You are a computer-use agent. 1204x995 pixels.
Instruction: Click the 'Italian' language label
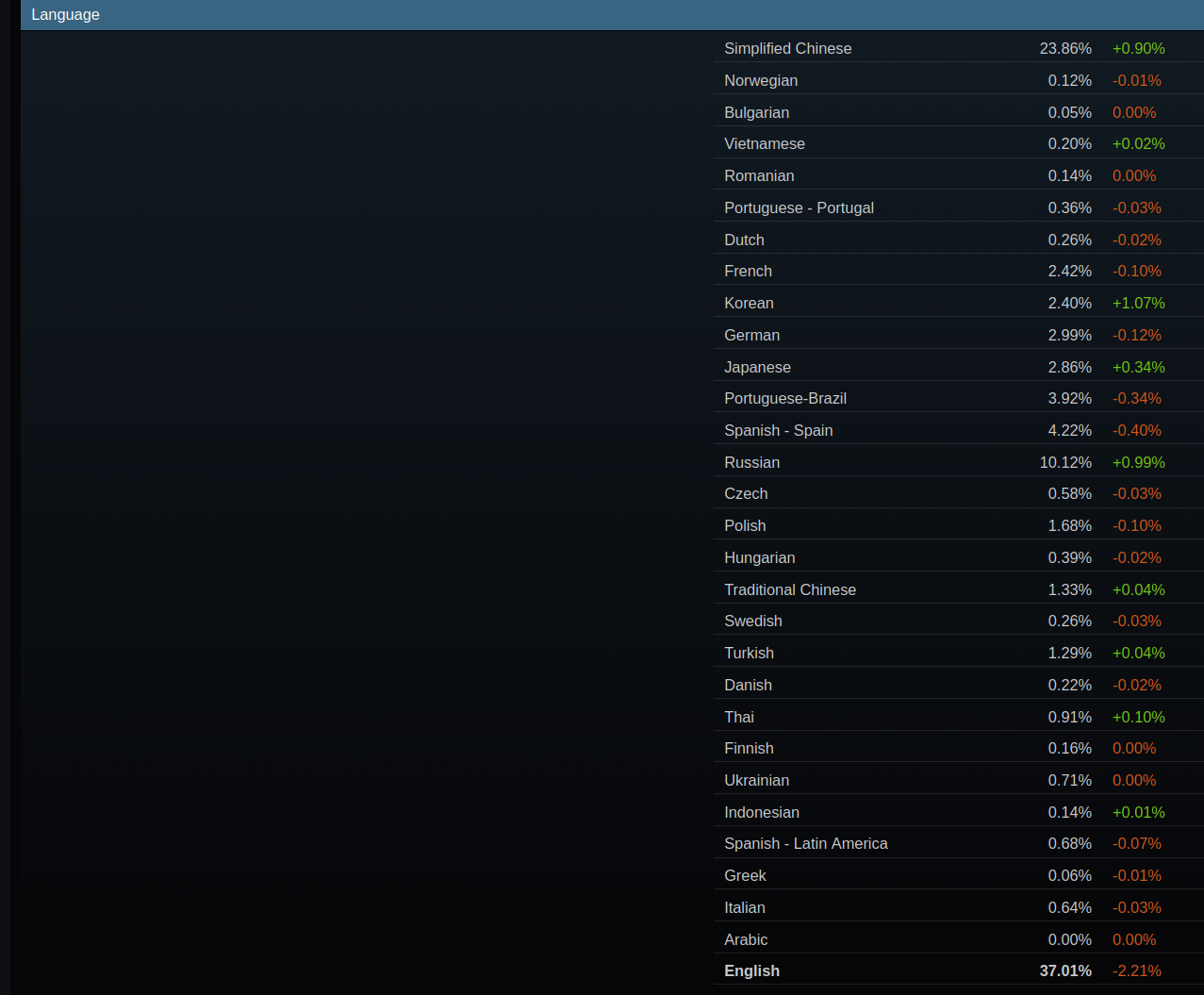744,907
